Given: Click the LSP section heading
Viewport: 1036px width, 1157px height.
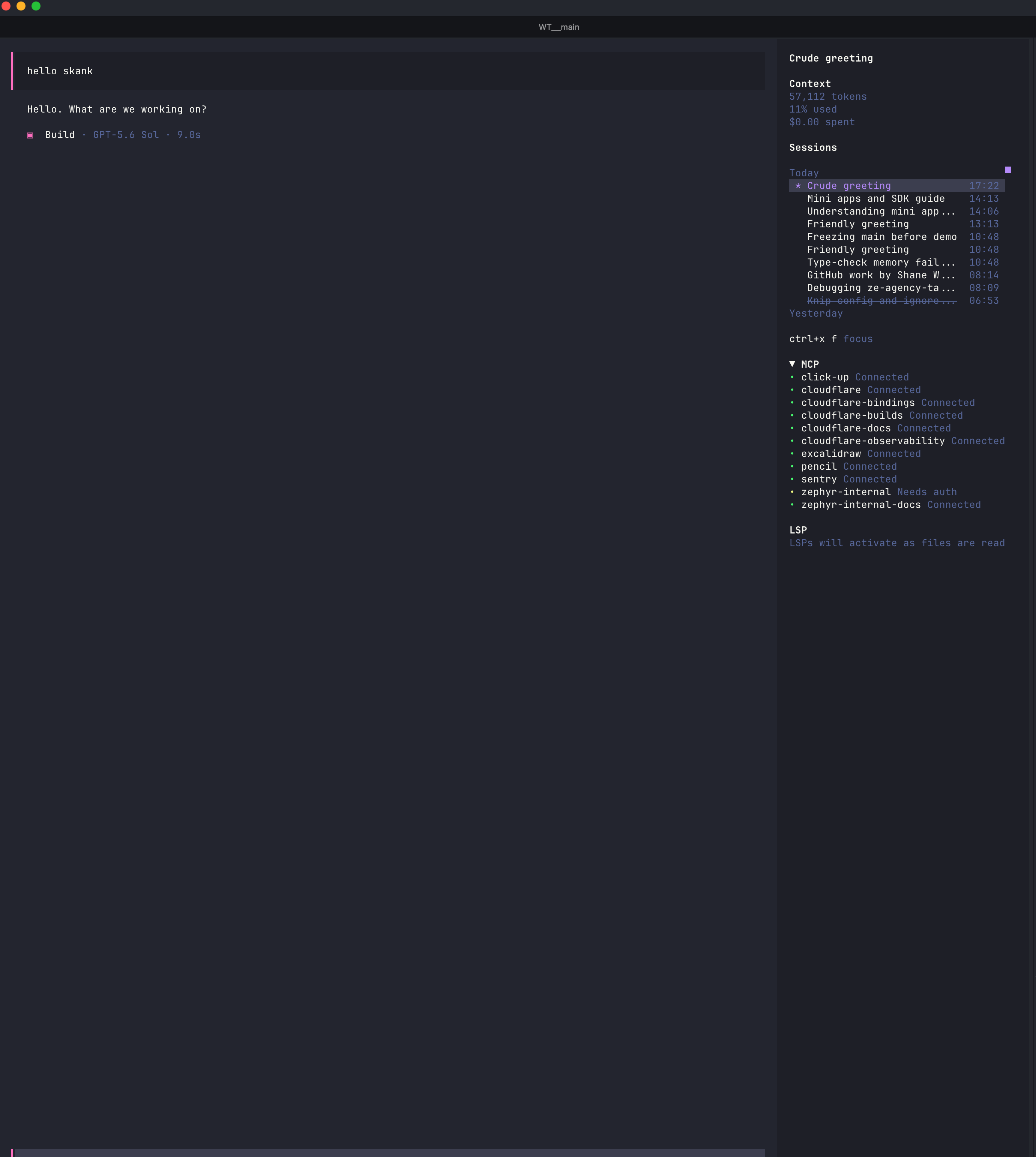Looking at the screenshot, I should coord(798,530).
